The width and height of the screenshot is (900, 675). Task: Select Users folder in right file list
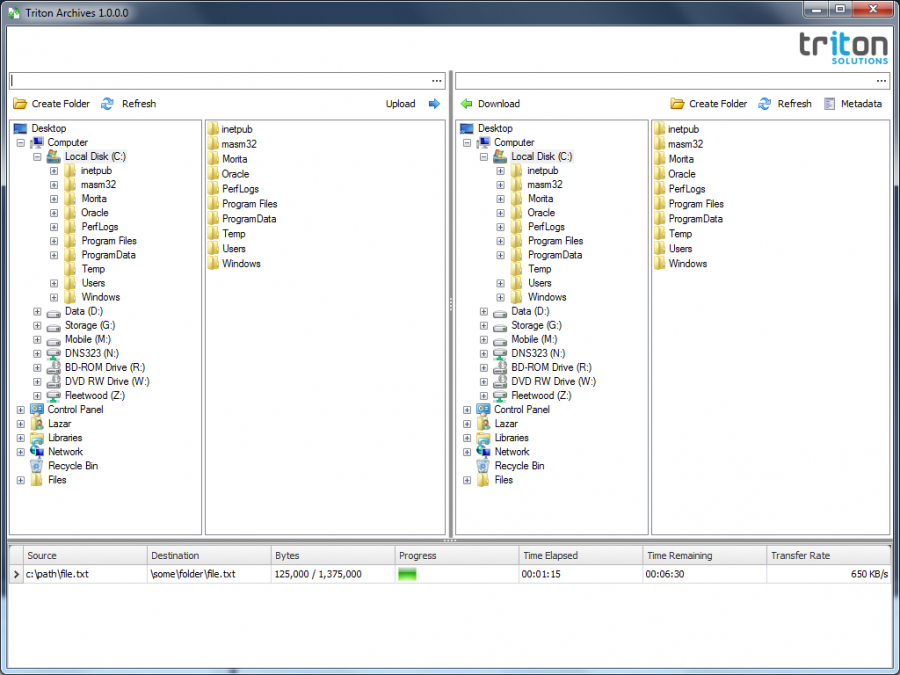click(673, 249)
